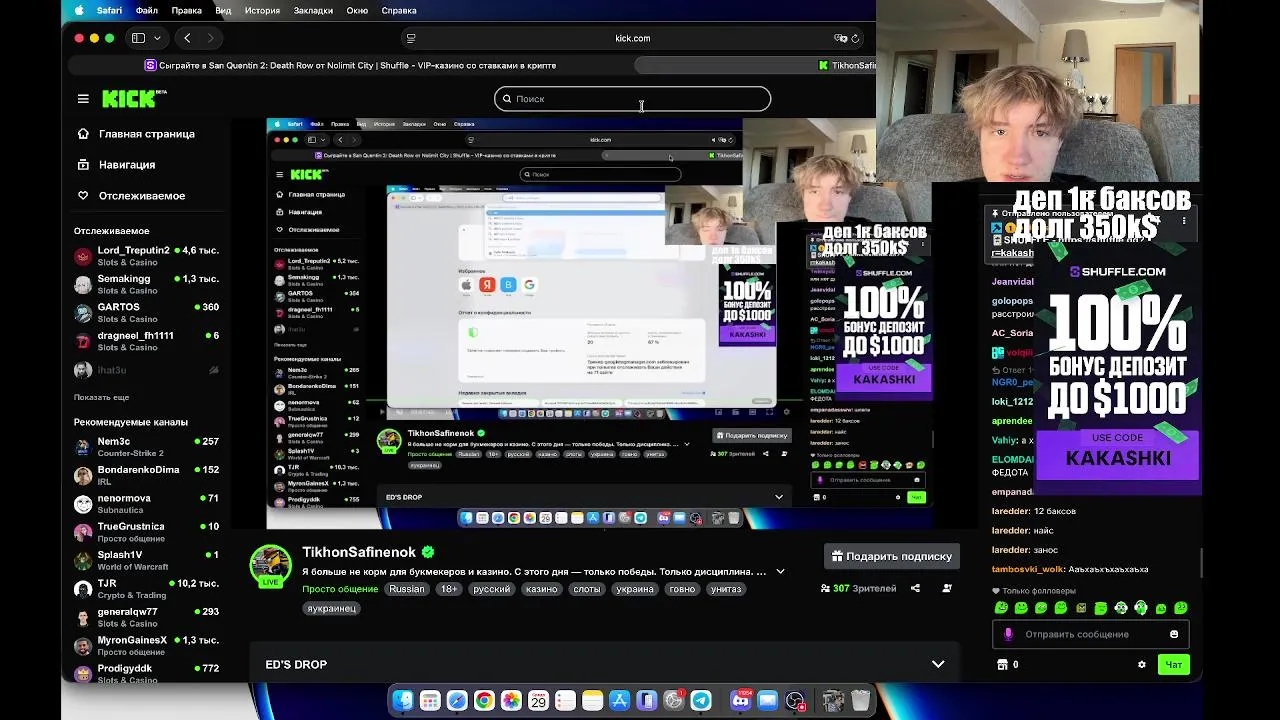Open the Safari application menu
This screenshot has height=720, width=1280.
109,10
